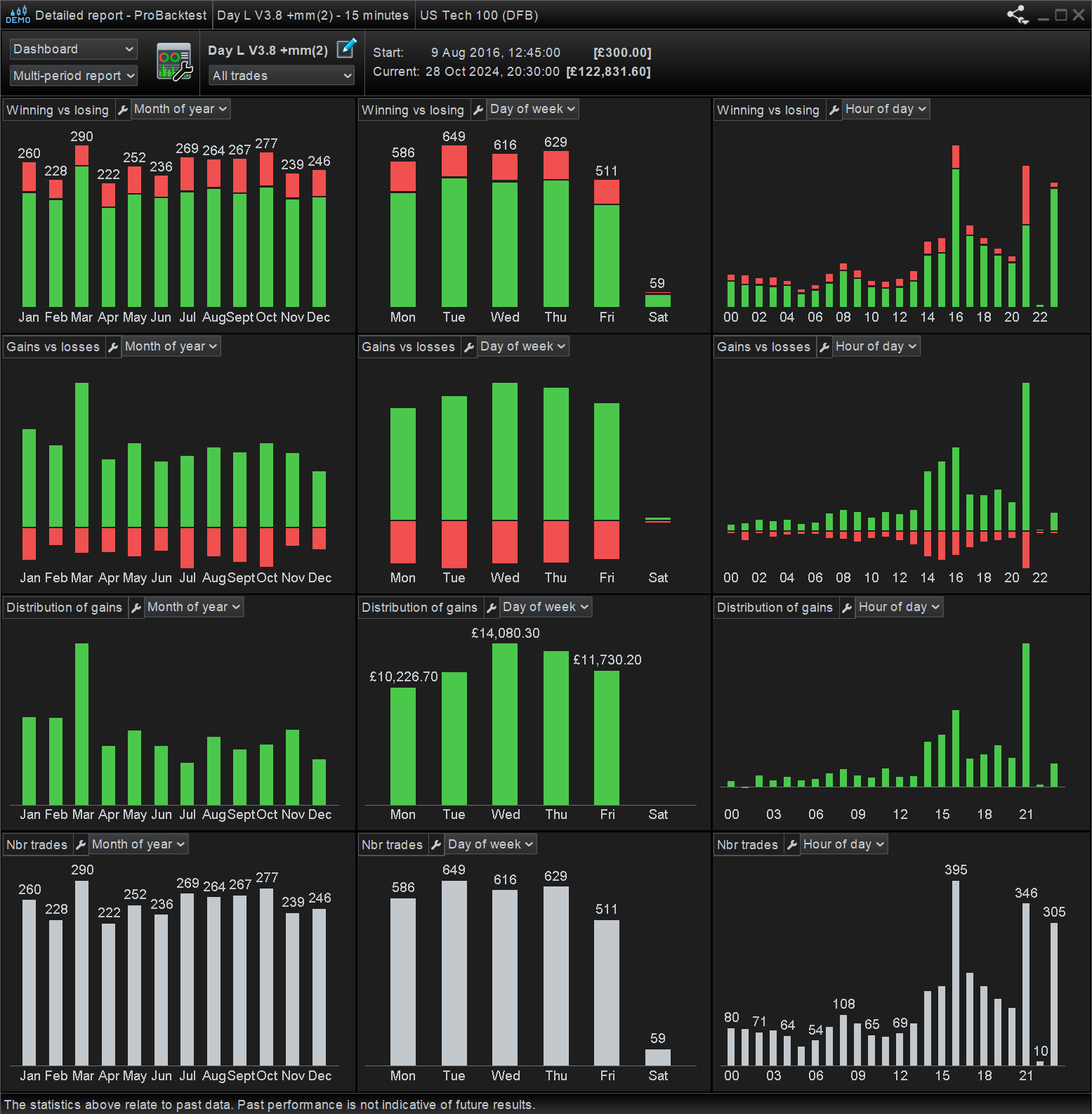
Task: Click the Jul bar in monthly Gains vs losses chart
Action: point(187,512)
